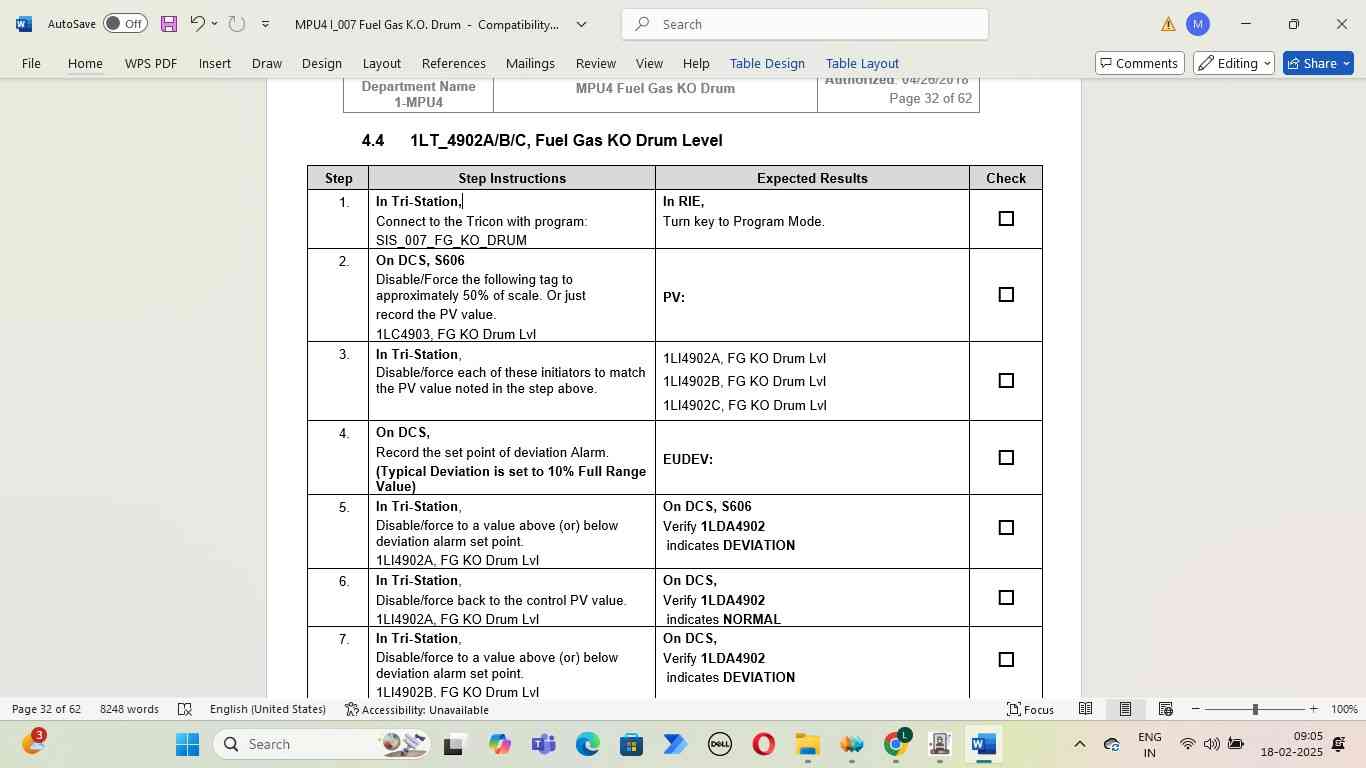This screenshot has height=768, width=1366.
Task: Open File Explorer from the taskbar
Action: pyautogui.click(x=807, y=744)
